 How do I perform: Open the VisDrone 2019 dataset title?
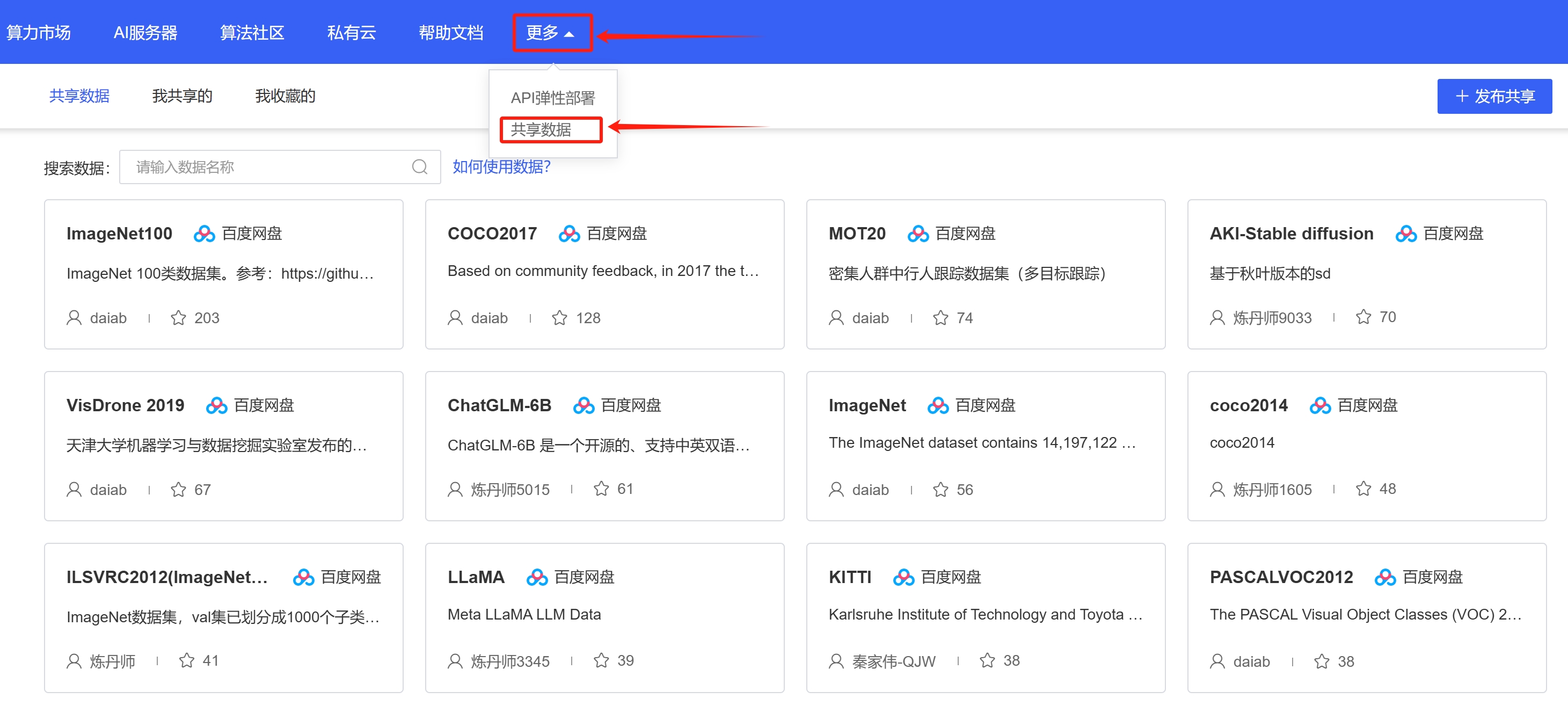pyautogui.click(x=126, y=405)
